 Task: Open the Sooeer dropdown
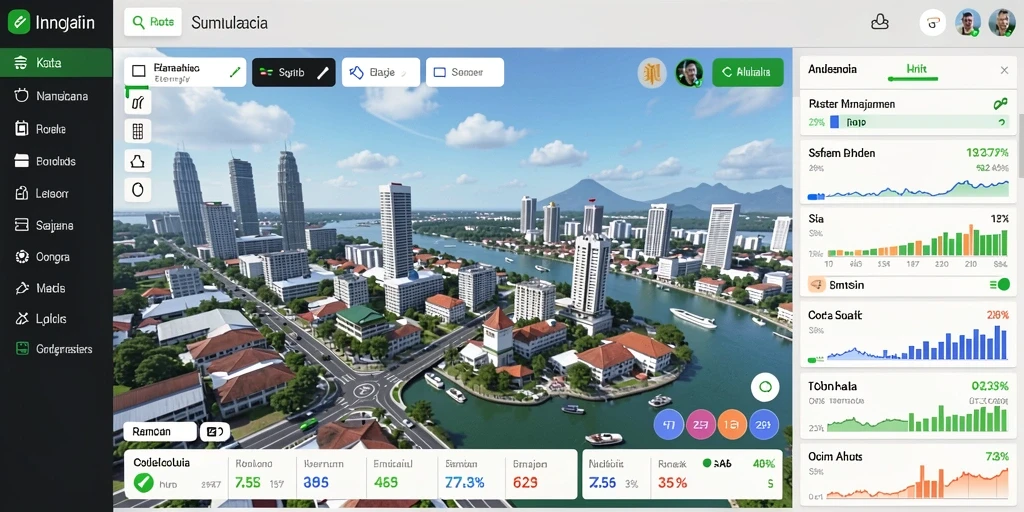pos(465,72)
